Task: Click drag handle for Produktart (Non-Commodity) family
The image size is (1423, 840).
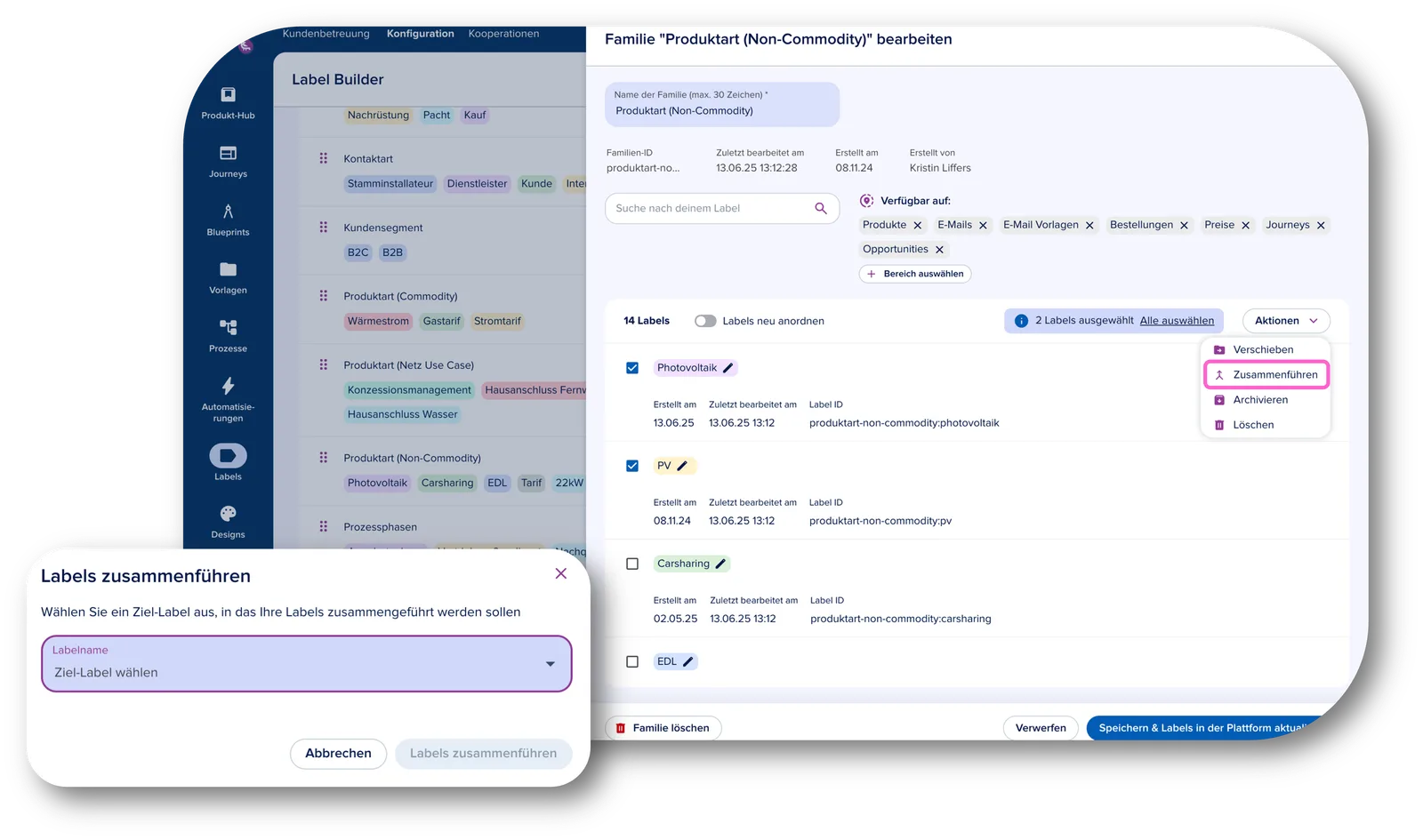Action: [x=324, y=458]
